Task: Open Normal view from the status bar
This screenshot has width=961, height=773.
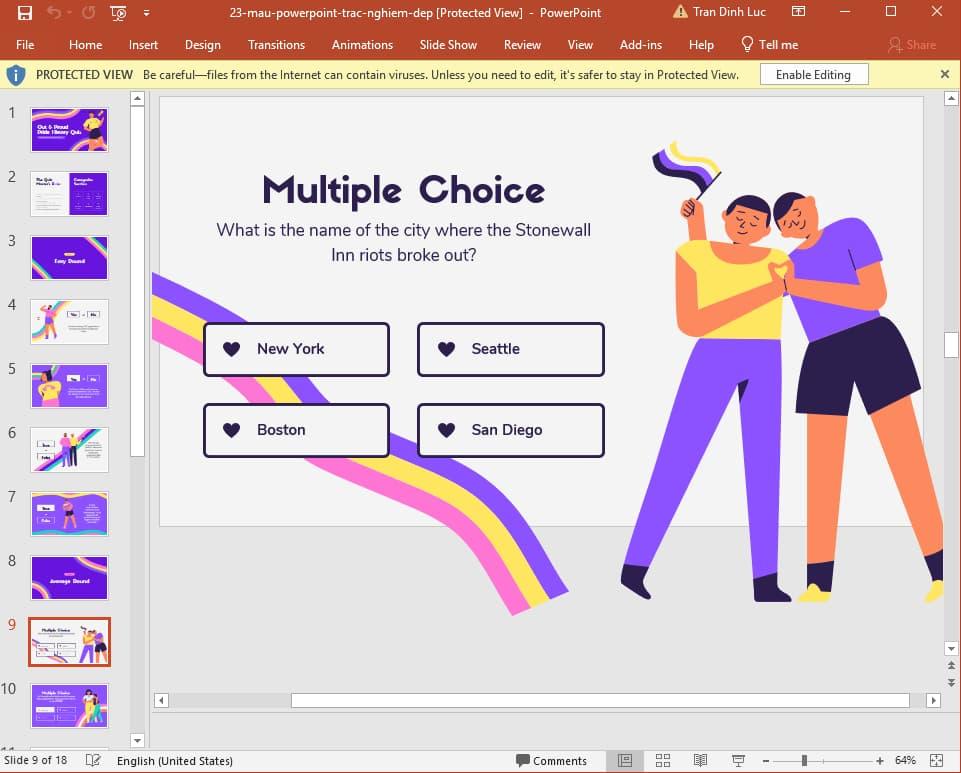Action: (x=624, y=761)
